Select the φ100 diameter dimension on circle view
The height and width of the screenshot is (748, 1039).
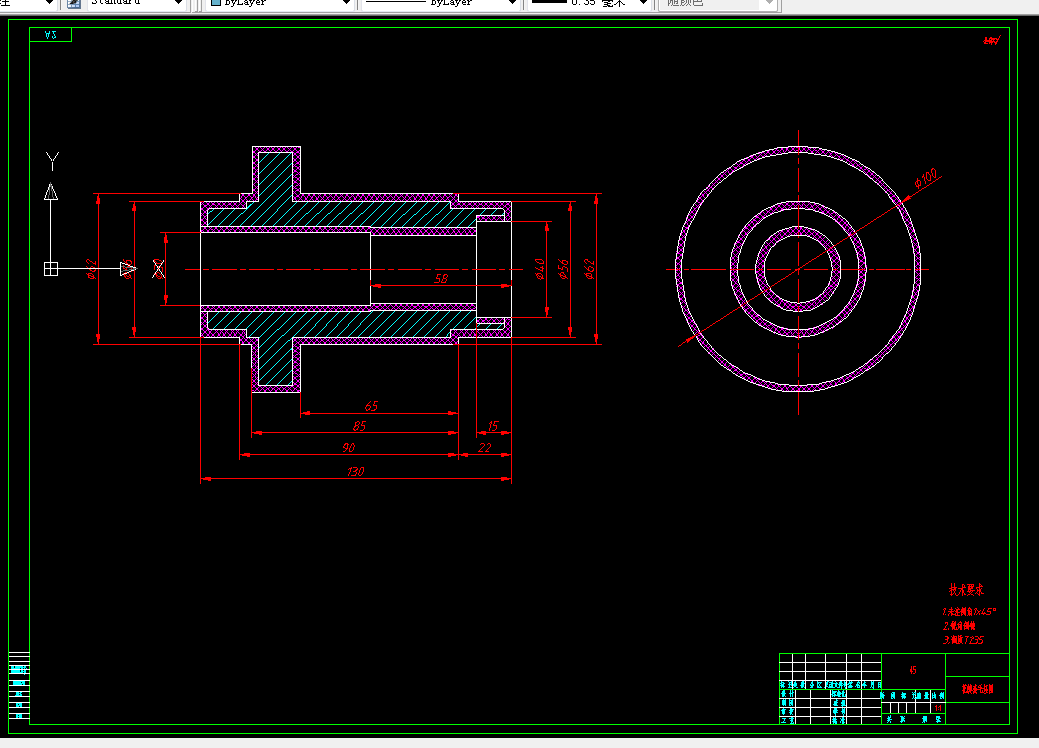(x=926, y=178)
